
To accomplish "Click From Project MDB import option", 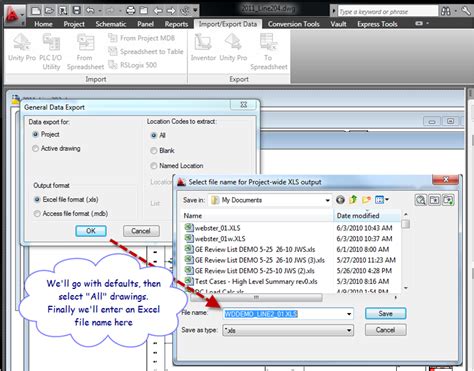I will [x=141, y=38].
